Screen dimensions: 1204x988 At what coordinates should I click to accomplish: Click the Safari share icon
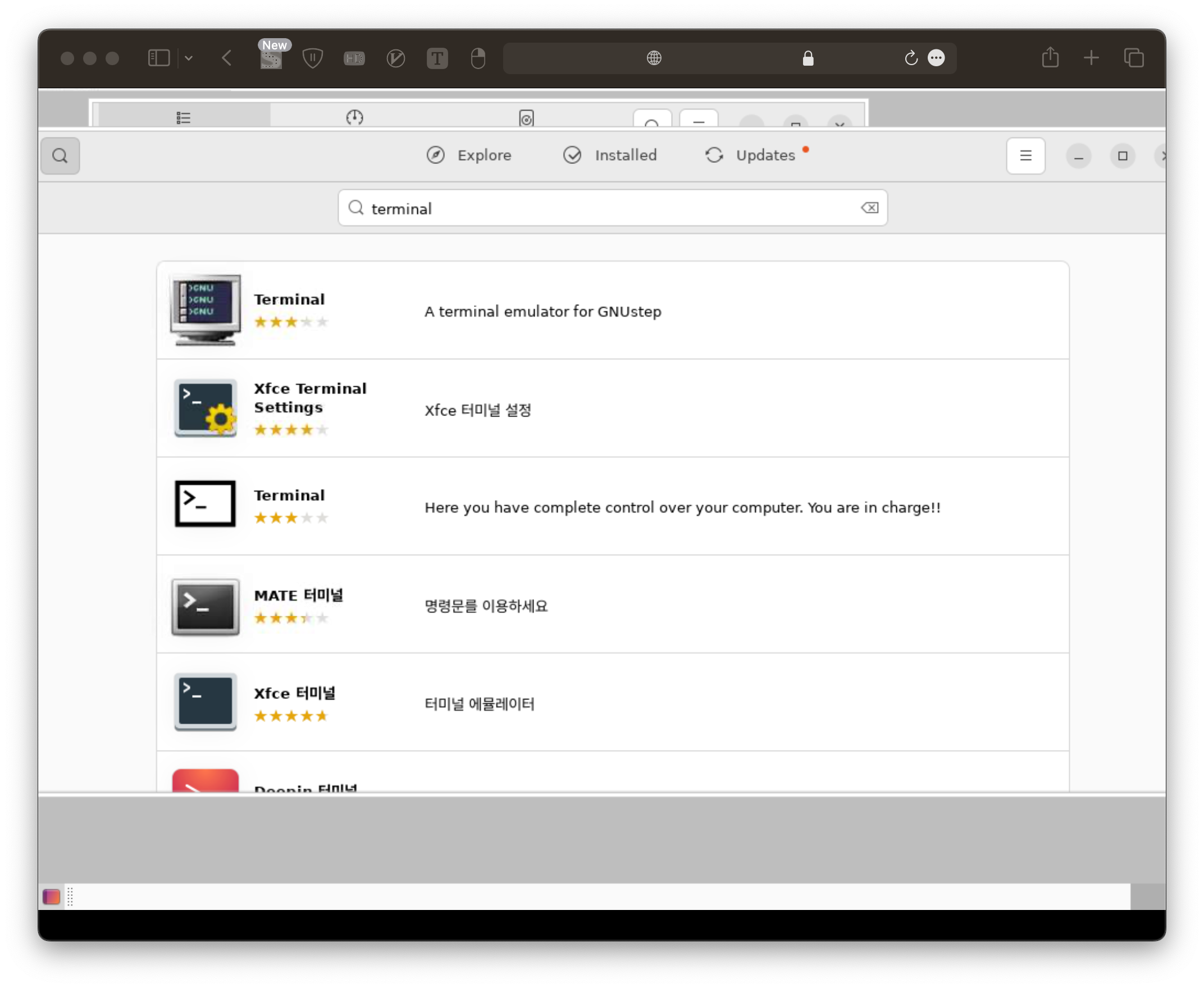pyautogui.click(x=1050, y=57)
